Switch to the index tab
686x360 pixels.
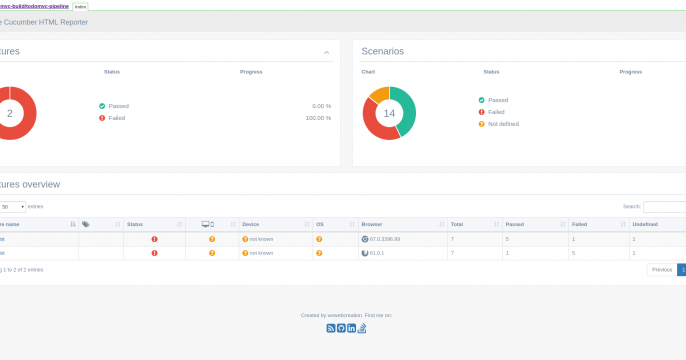click(80, 7)
